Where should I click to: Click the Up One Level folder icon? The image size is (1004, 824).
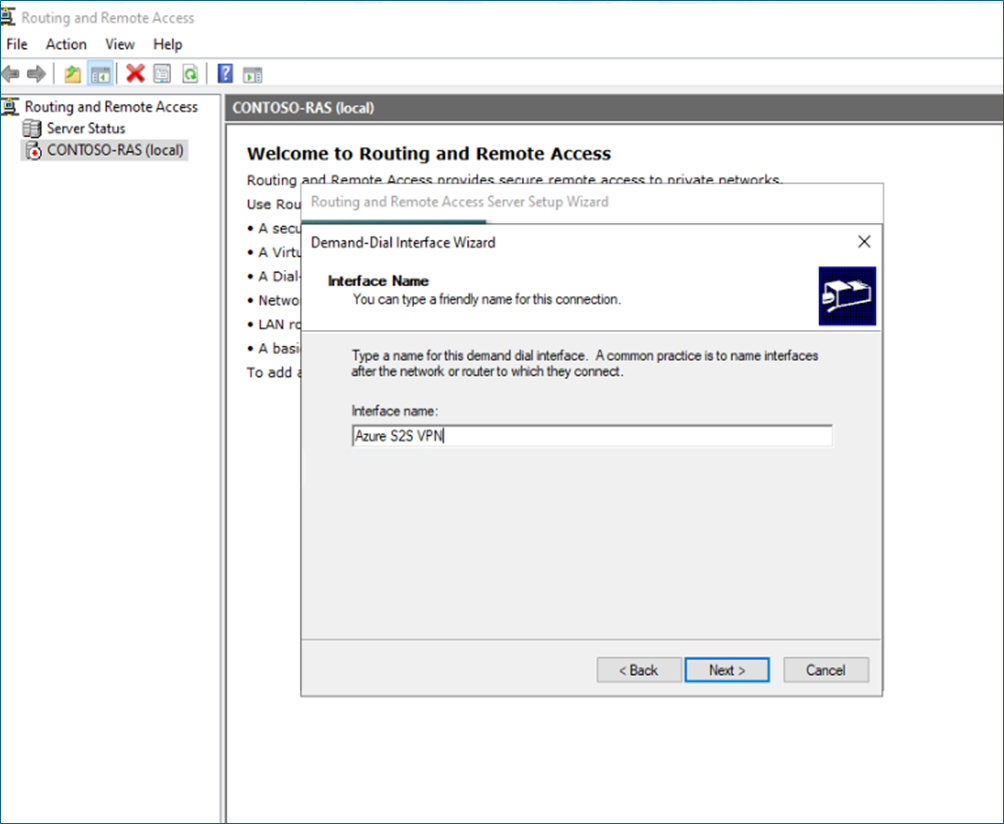[x=72, y=74]
